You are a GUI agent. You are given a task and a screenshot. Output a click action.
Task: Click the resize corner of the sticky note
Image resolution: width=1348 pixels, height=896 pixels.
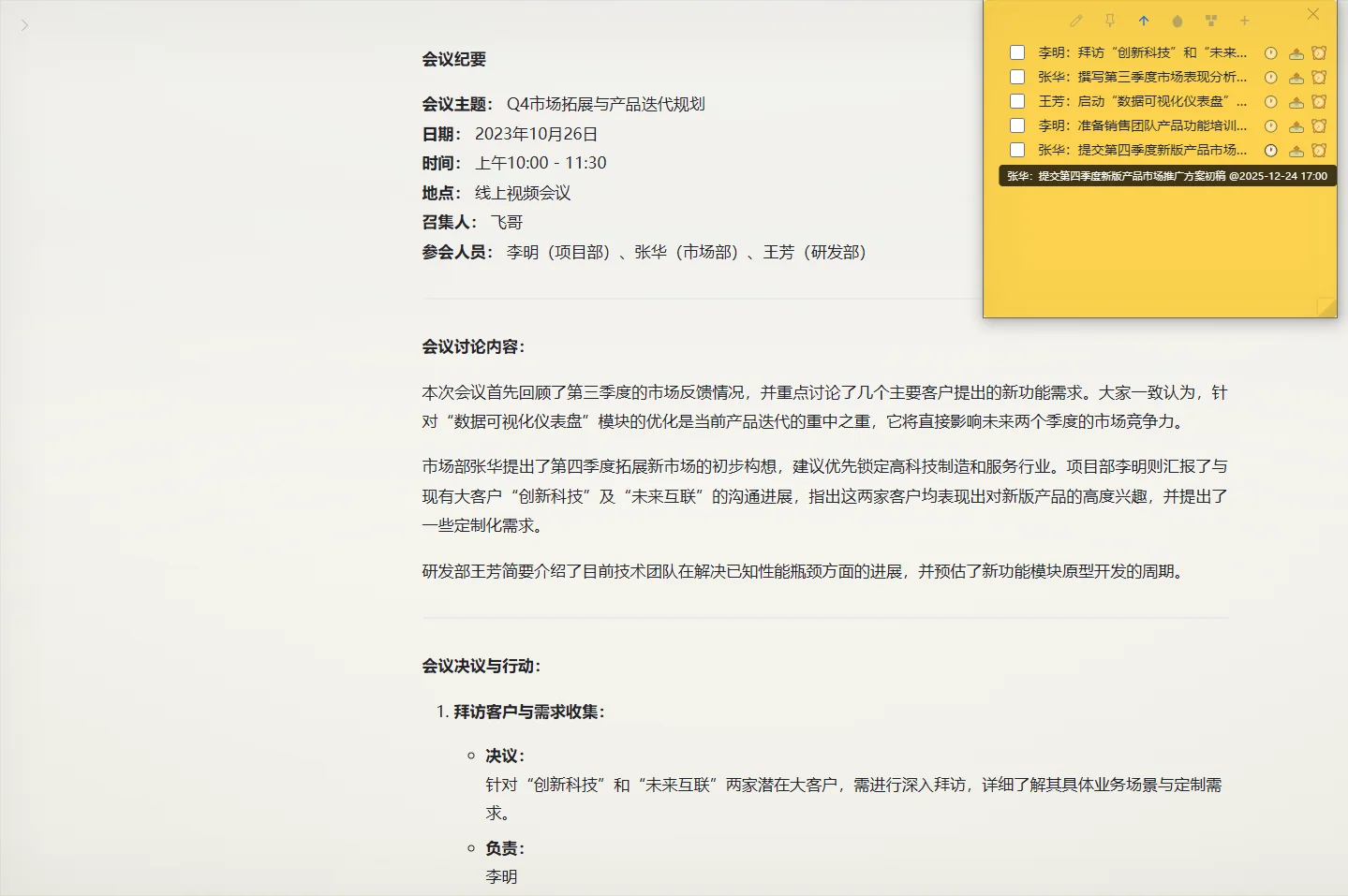click(1327, 308)
